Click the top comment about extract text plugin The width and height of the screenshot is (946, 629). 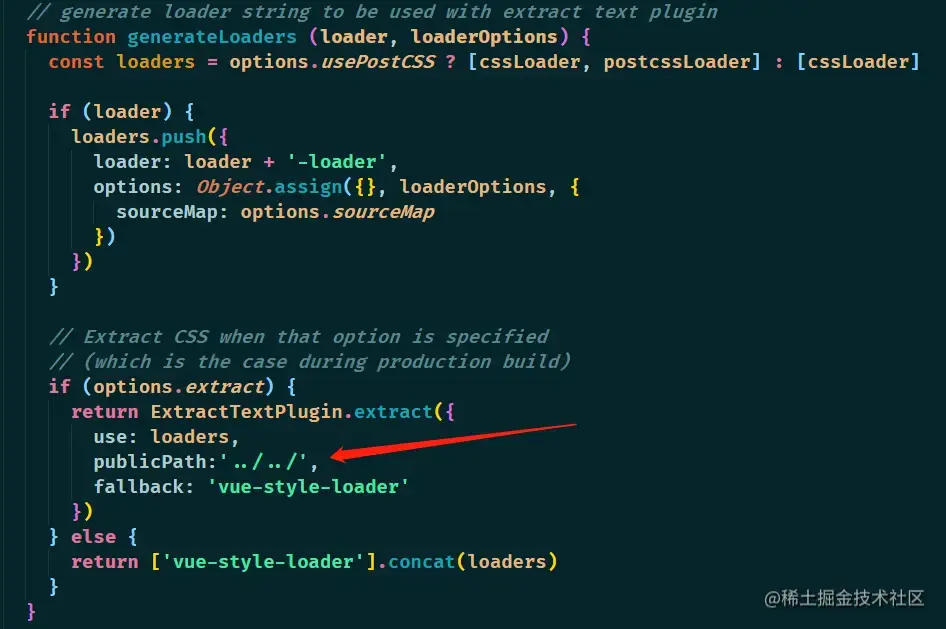(373, 12)
